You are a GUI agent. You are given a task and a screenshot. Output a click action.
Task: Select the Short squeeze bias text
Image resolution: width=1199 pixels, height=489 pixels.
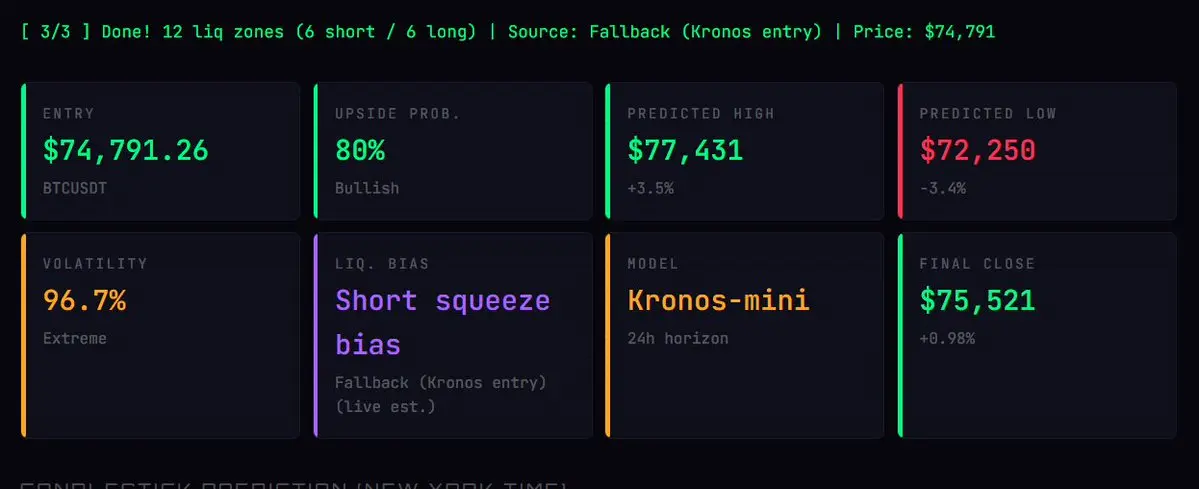[442, 322]
